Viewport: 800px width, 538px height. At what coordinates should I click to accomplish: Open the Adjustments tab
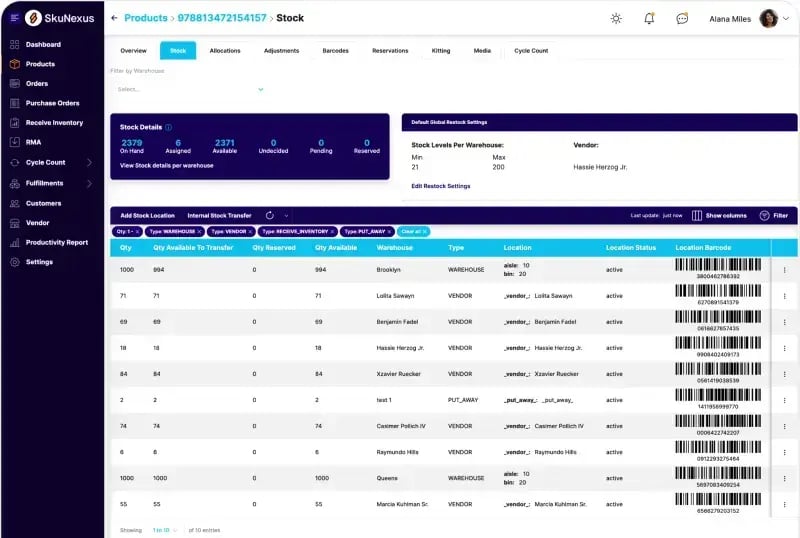pos(281,51)
